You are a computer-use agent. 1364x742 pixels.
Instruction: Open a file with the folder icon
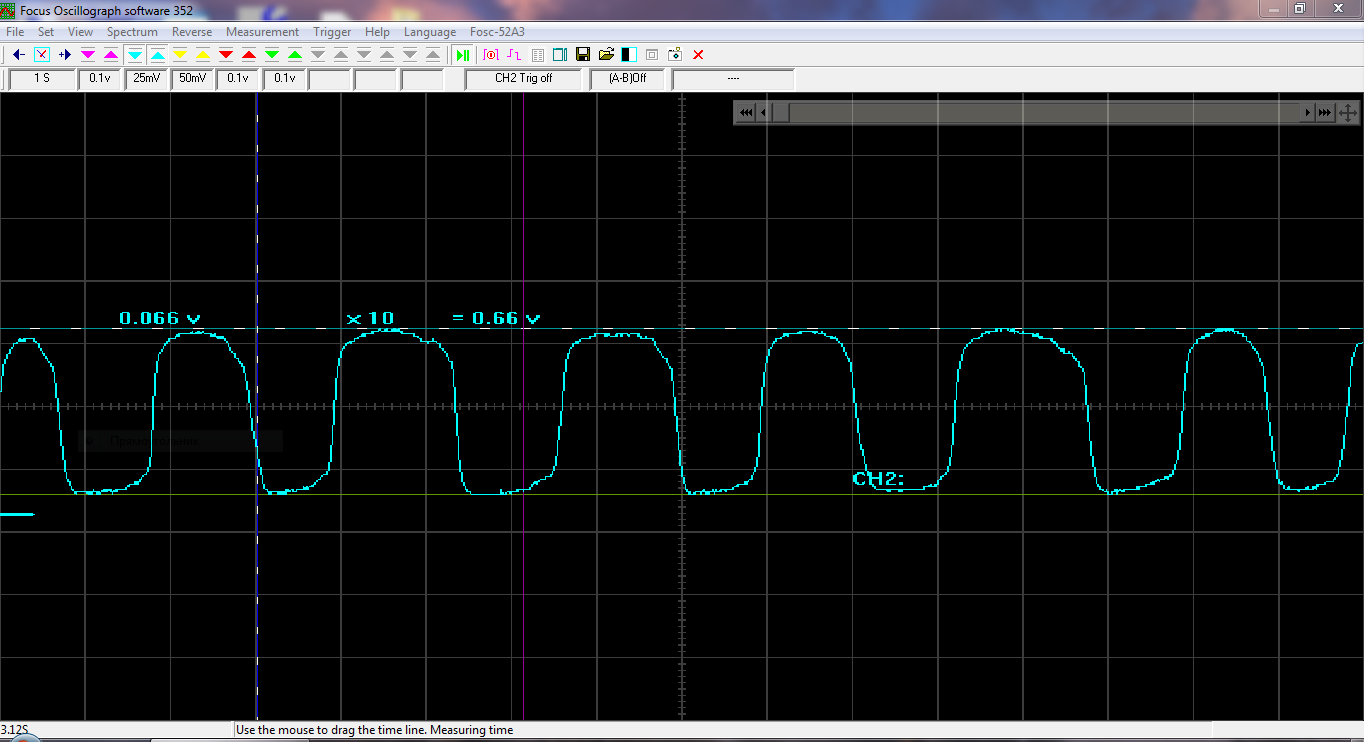pos(606,55)
